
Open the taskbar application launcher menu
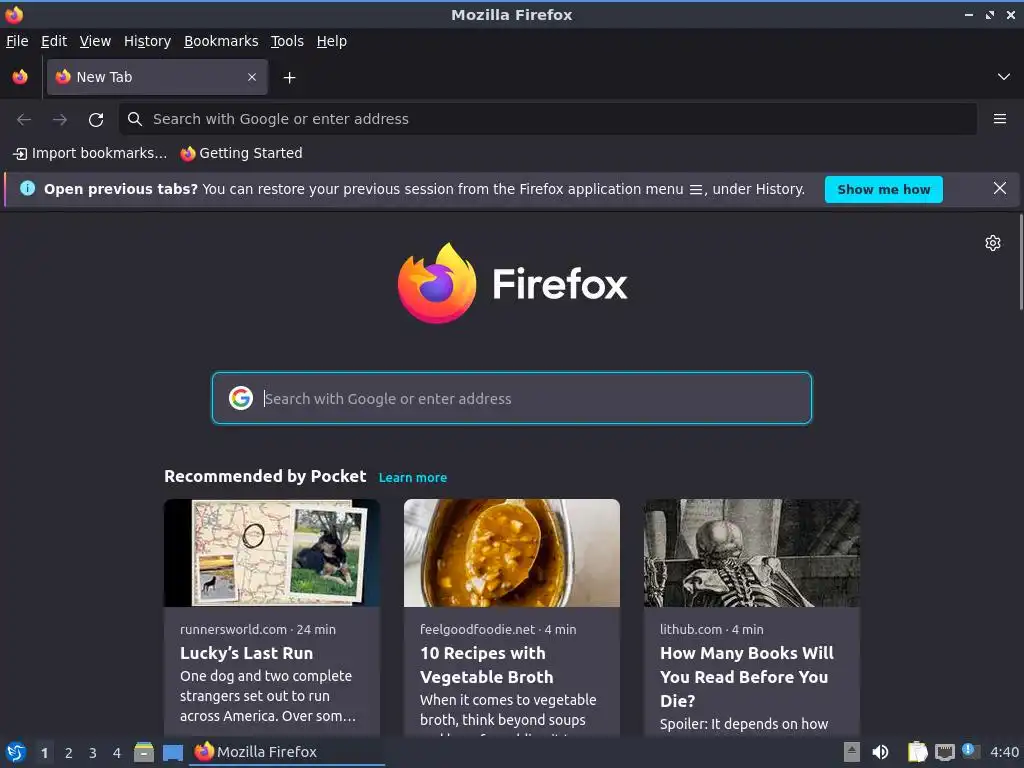(x=16, y=752)
